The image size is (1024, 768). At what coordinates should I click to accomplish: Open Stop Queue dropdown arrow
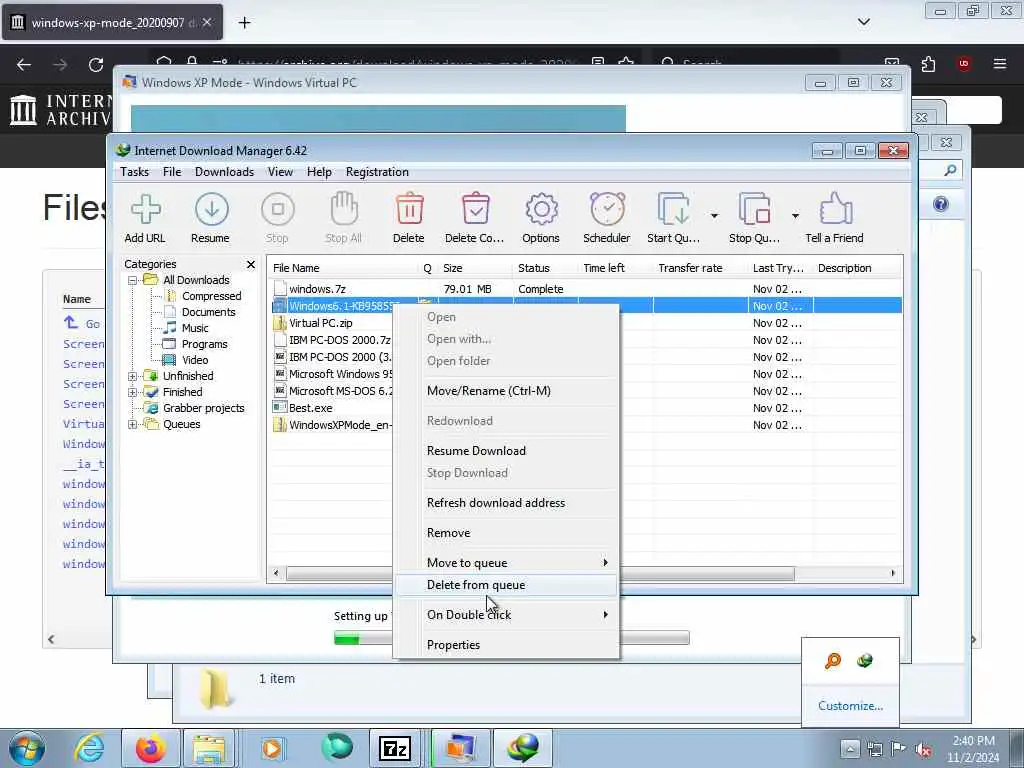(795, 216)
